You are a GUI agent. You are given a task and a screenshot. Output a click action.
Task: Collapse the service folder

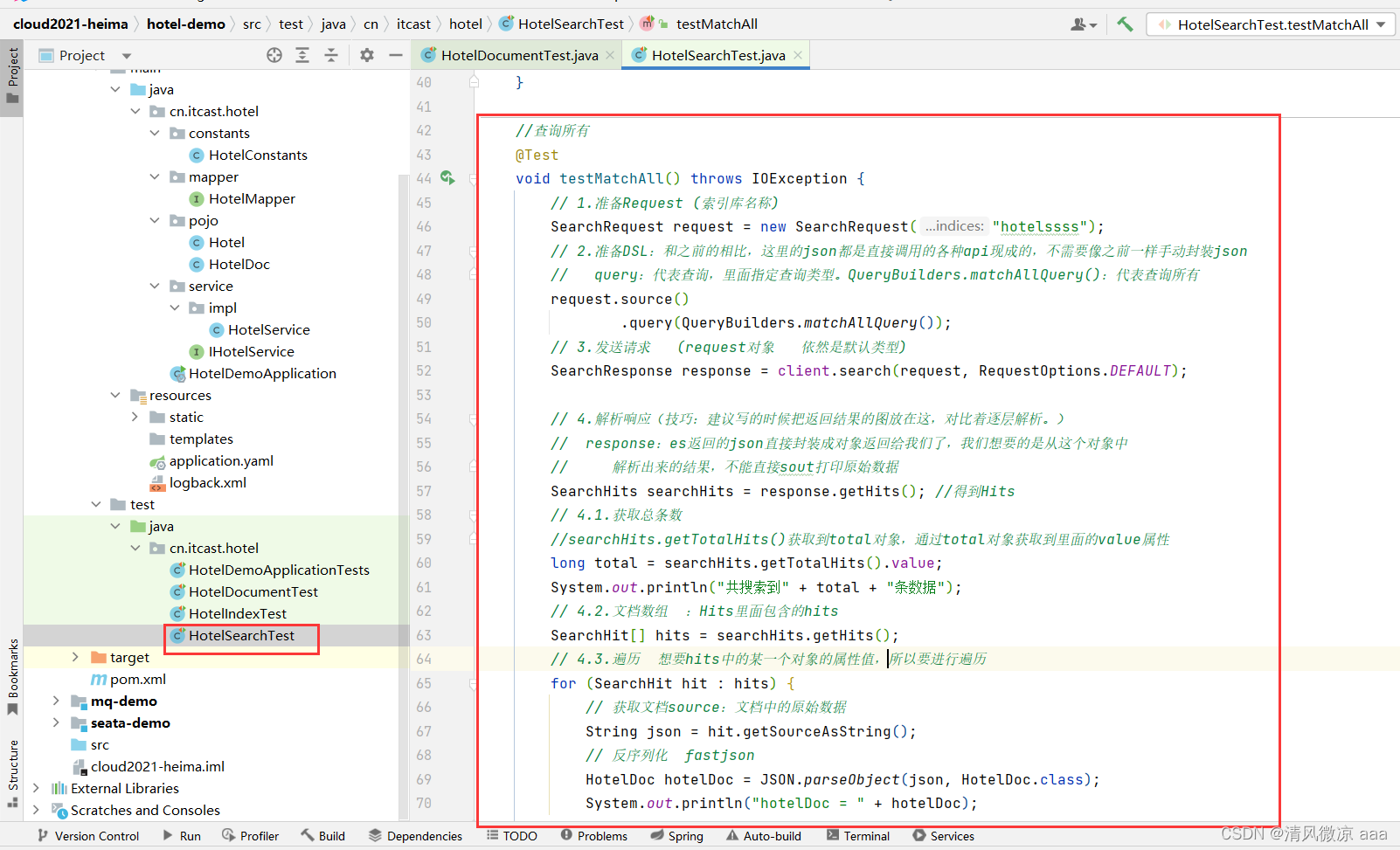[155, 286]
